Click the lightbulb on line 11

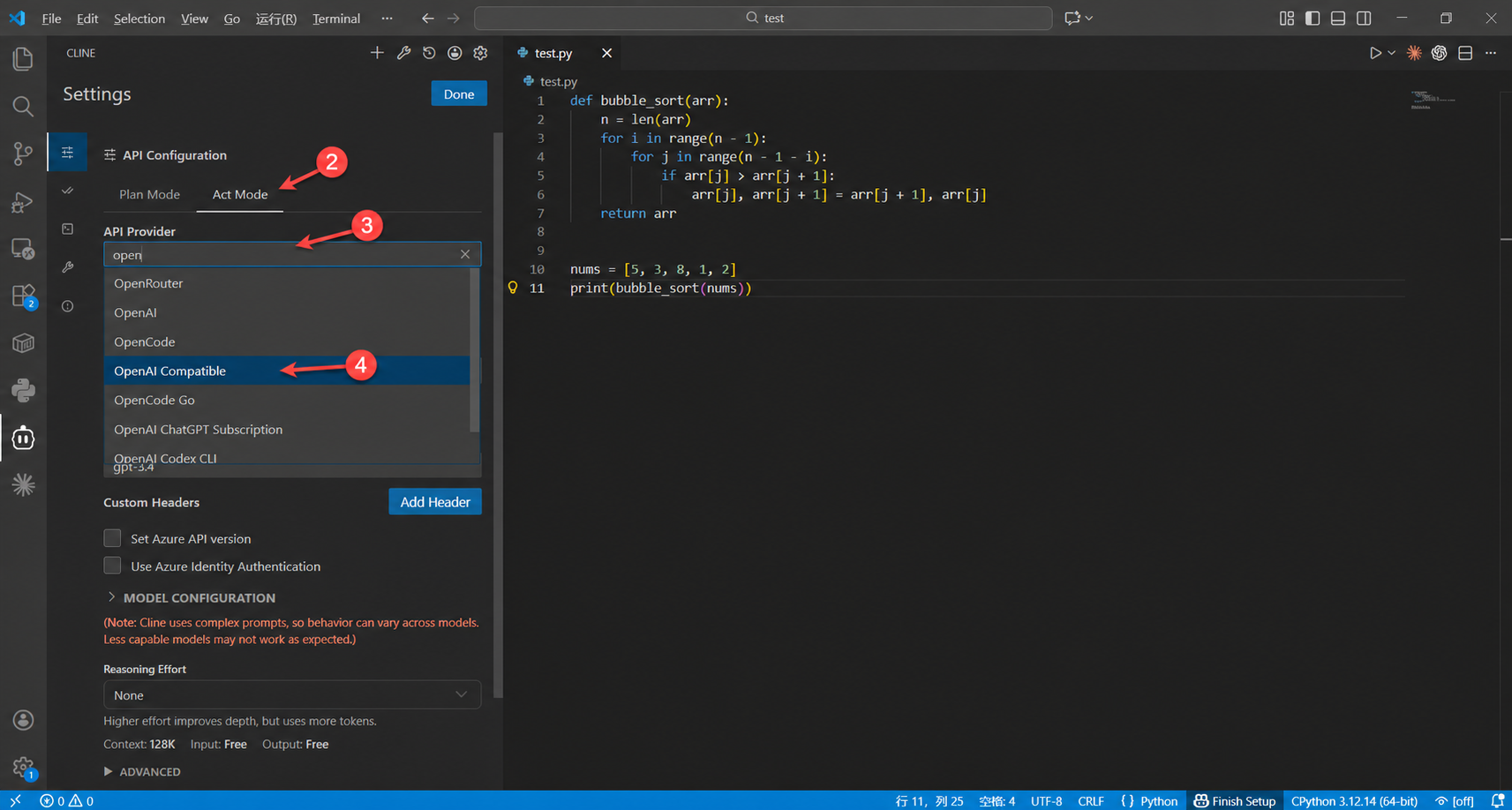click(x=513, y=288)
